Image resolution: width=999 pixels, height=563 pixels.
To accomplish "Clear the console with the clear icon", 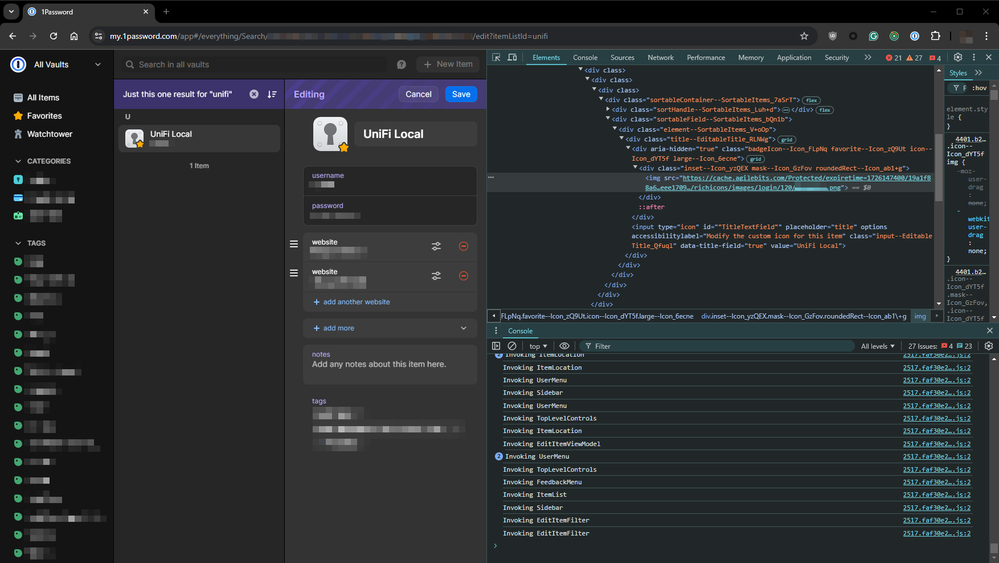I will [511, 346].
